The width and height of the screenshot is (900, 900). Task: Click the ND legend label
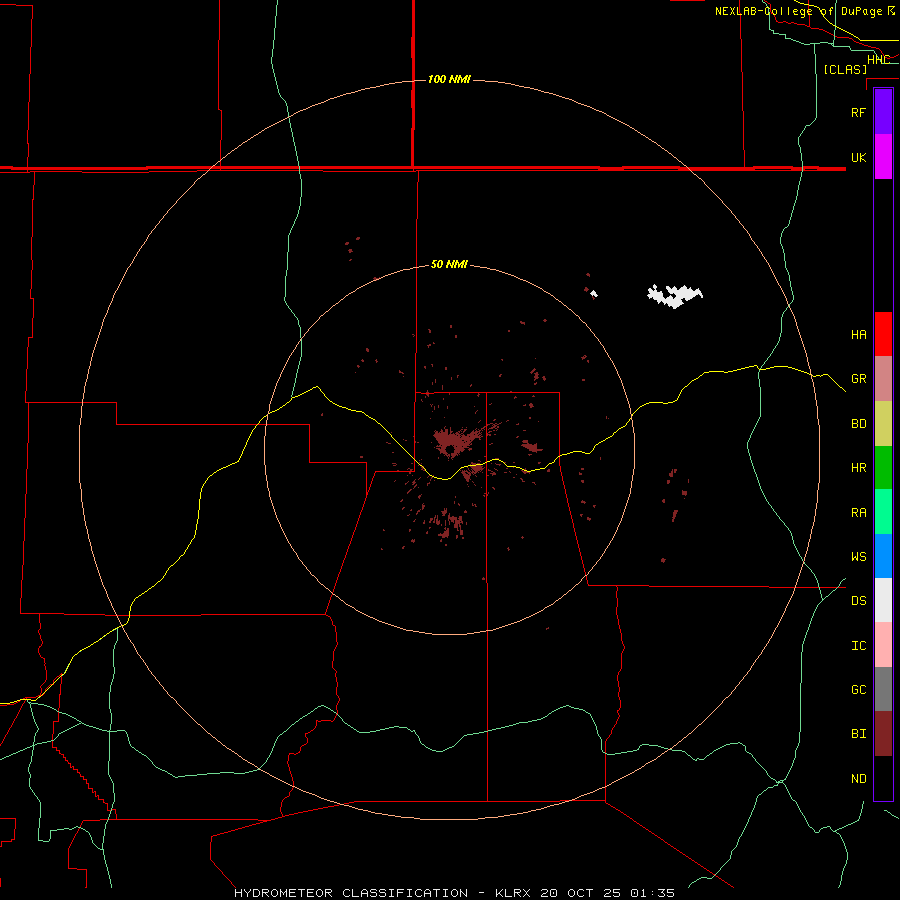point(858,779)
